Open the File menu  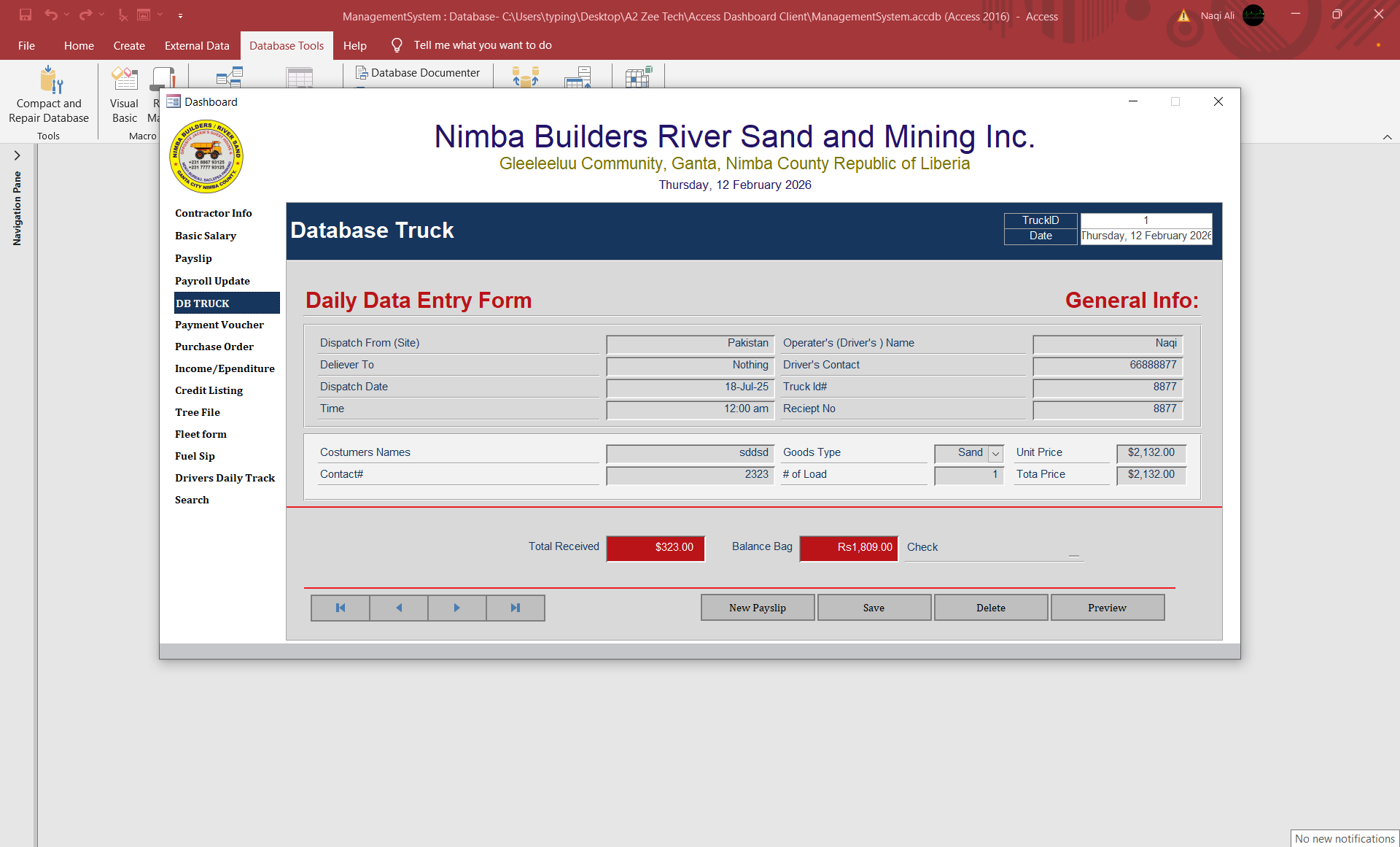pyautogui.click(x=26, y=45)
